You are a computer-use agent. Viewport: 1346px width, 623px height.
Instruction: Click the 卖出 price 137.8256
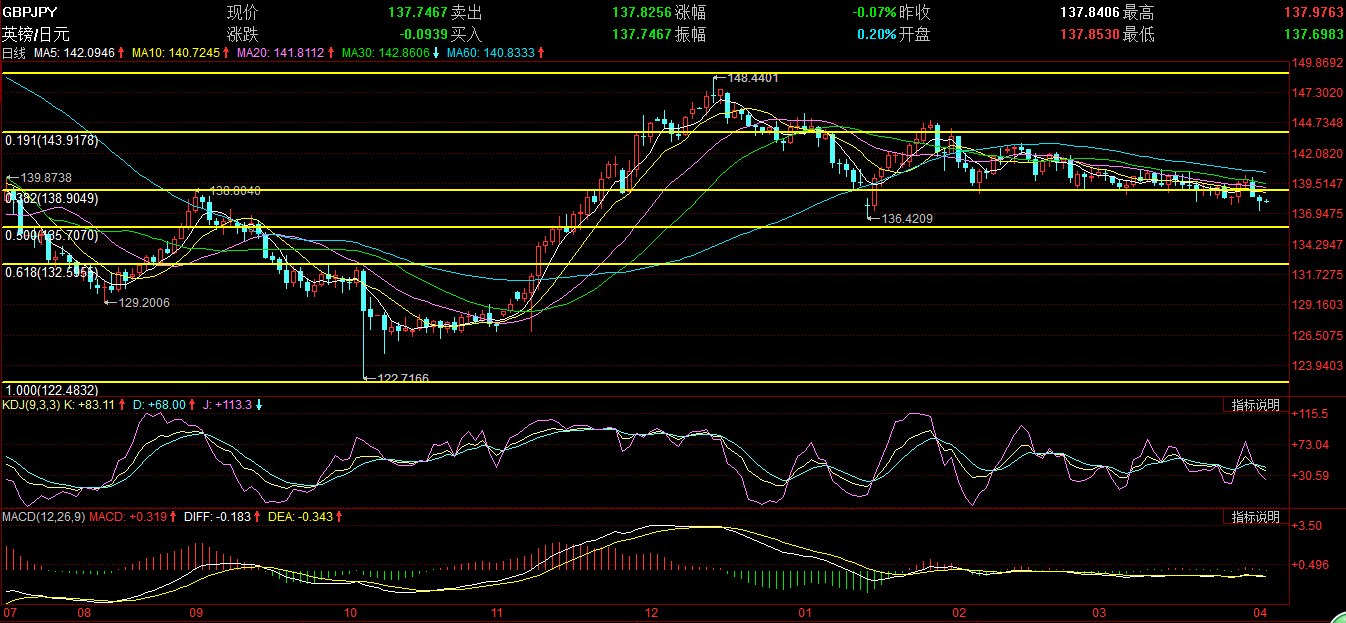pyautogui.click(x=641, y=13)
